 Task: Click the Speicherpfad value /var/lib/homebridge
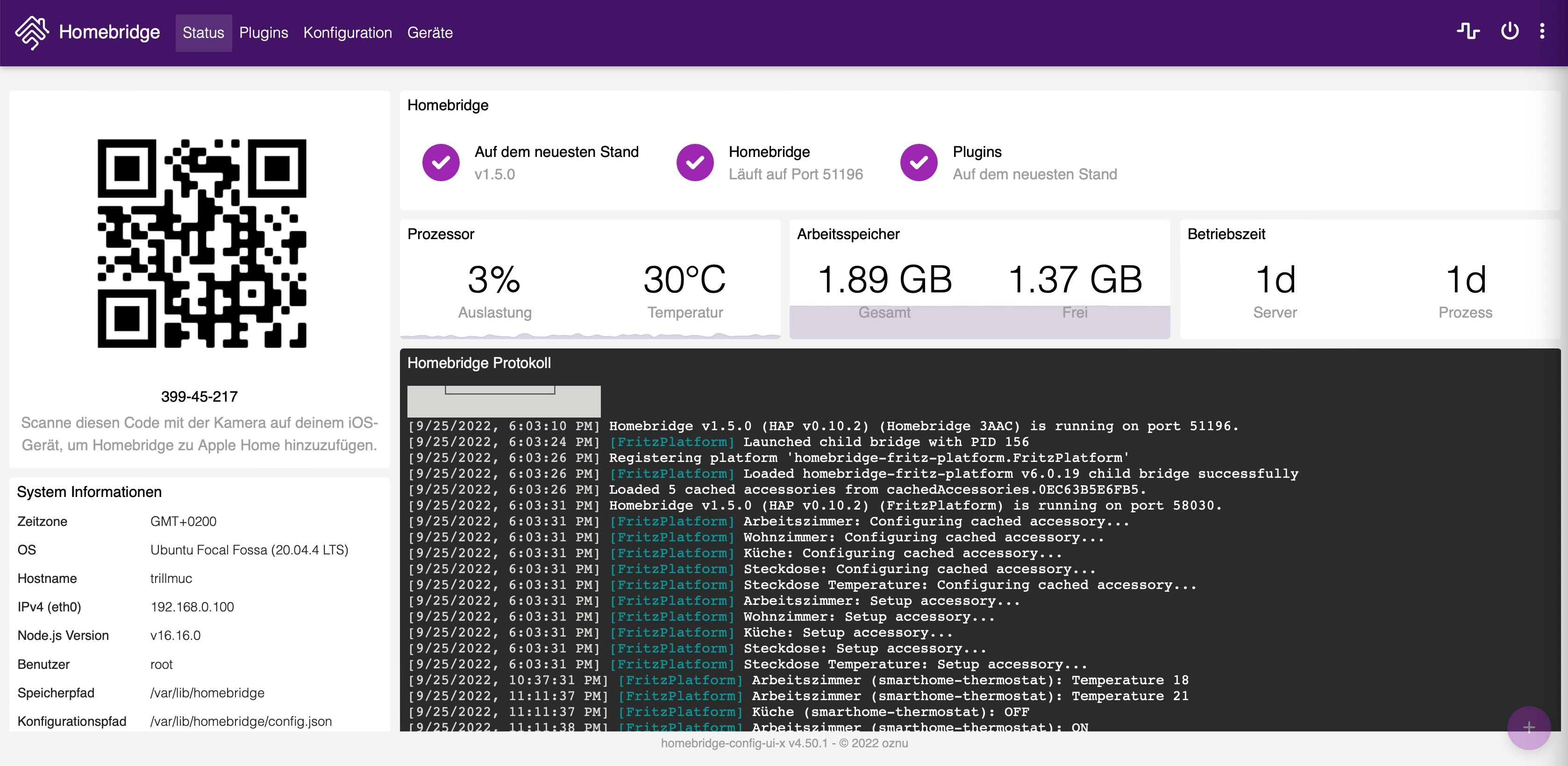[207, 693]
